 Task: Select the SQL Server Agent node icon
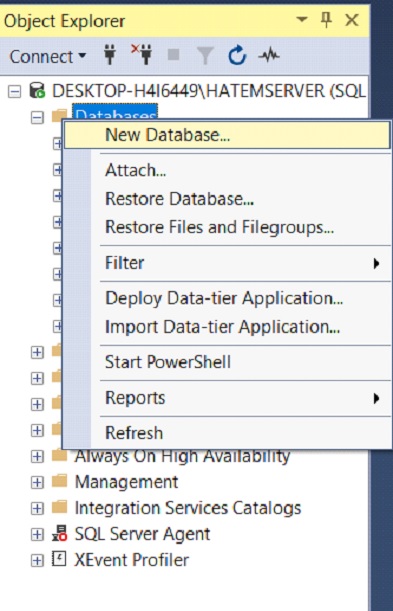60,533
